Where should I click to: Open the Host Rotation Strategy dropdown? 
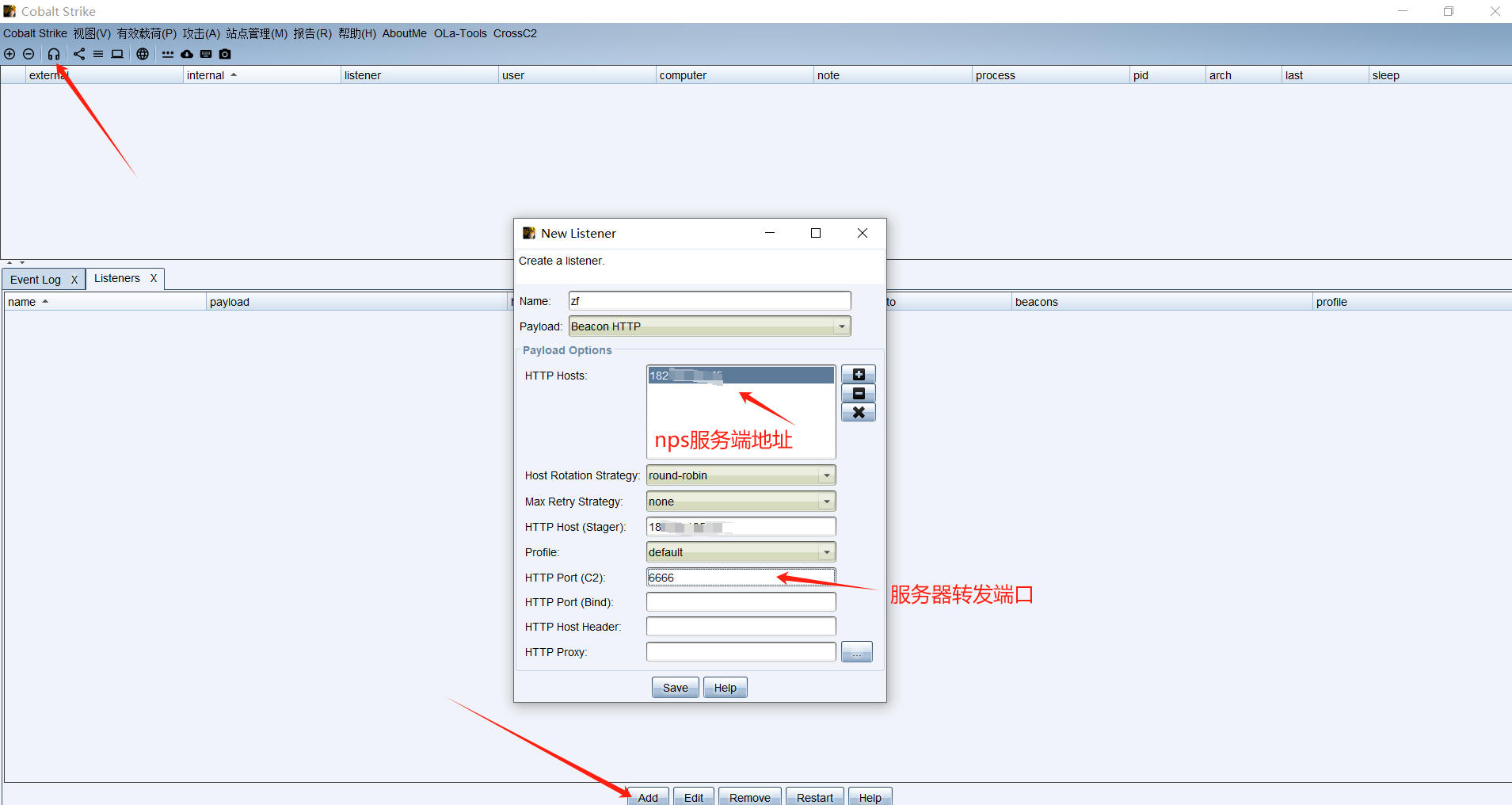827,475
